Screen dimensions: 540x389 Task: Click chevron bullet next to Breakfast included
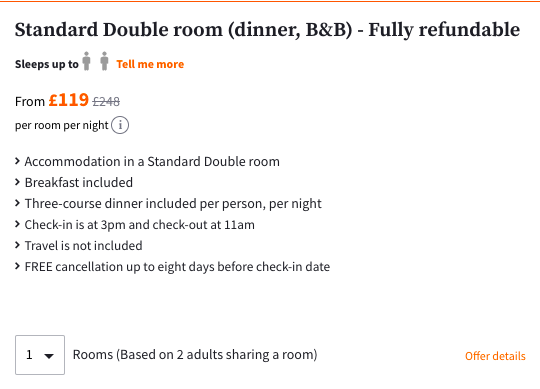[x=17, y=182]
